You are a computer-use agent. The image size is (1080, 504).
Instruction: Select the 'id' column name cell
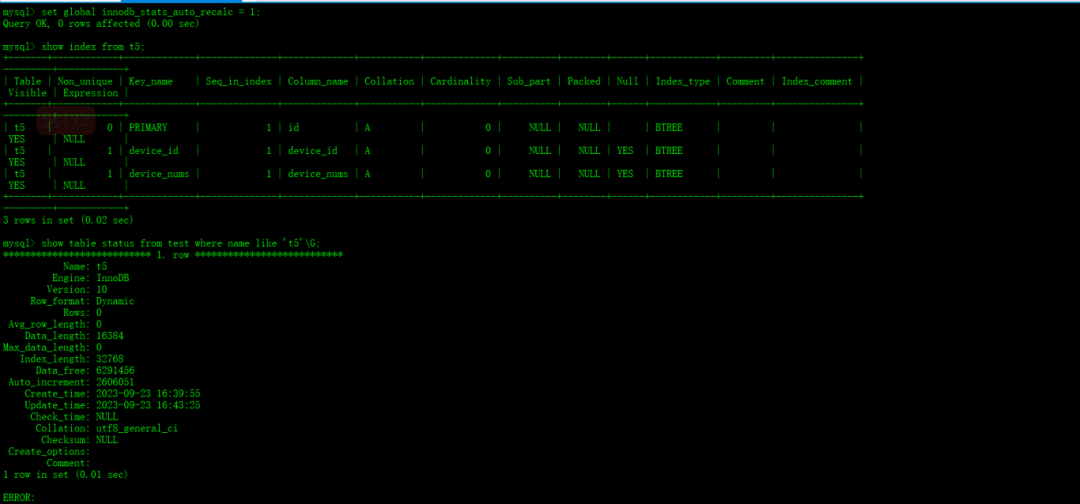pos(293,127)
